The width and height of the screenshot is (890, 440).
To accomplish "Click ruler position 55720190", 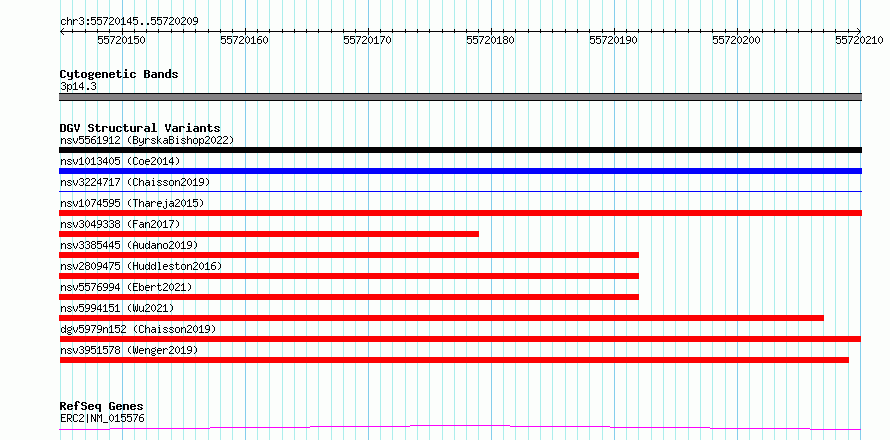I will click(614, 40).
